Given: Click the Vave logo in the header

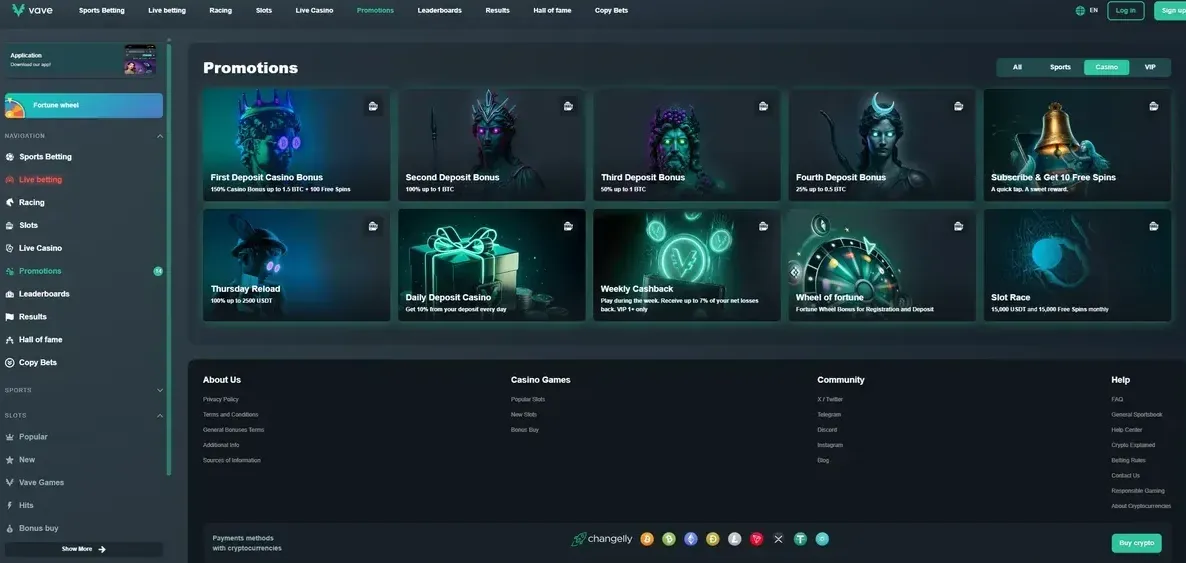Looking at the screenshot, I should click(x=33, y=10).
